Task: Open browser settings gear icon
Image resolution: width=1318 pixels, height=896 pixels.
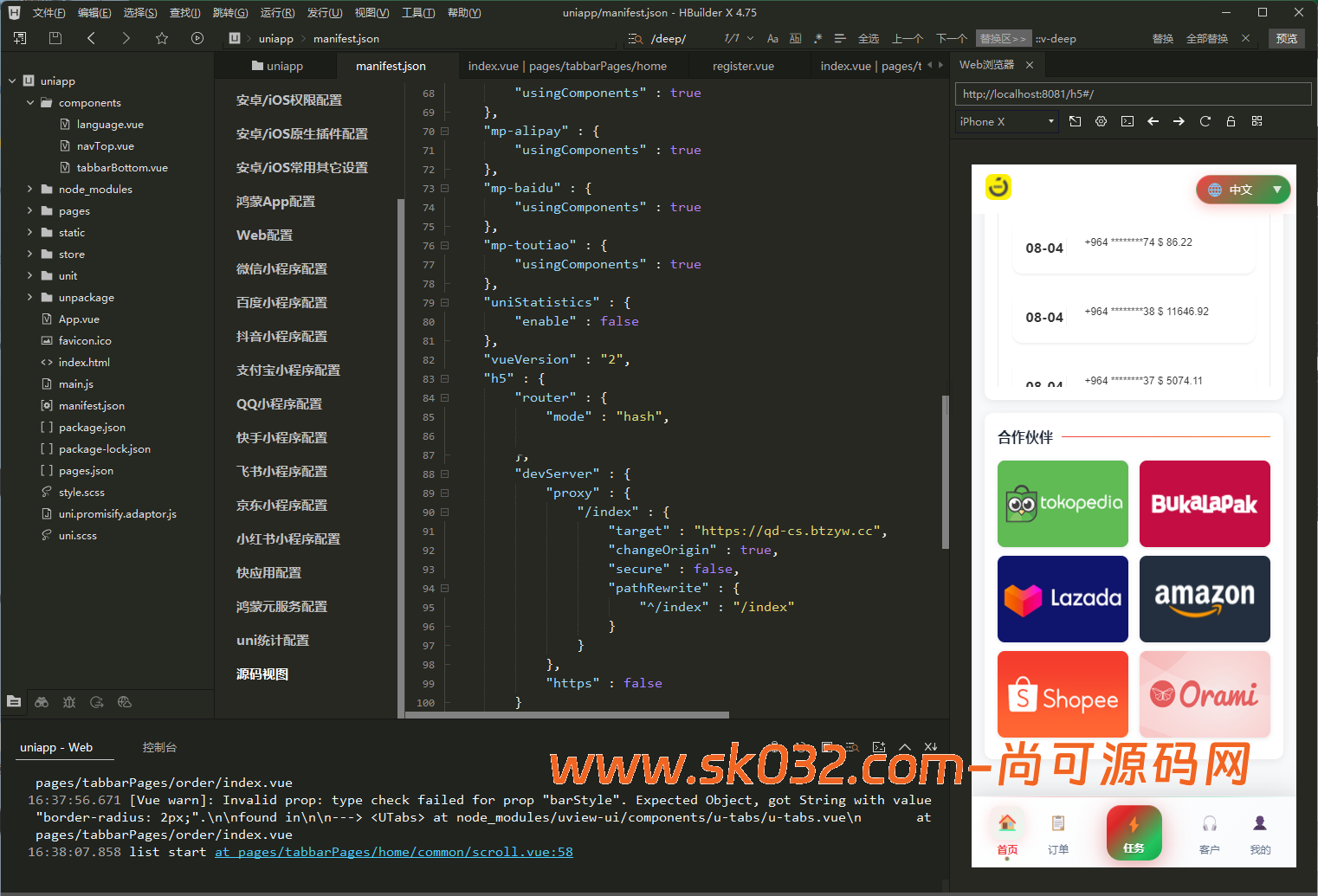Action: coord(1101,121)
